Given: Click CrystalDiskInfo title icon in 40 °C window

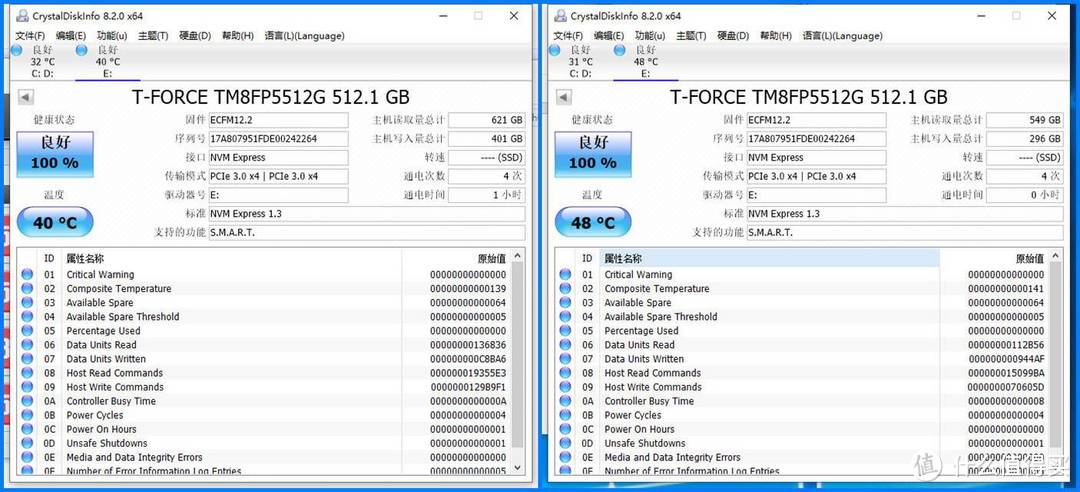Looking at the screenshot, I should click(x=21, y=15).
